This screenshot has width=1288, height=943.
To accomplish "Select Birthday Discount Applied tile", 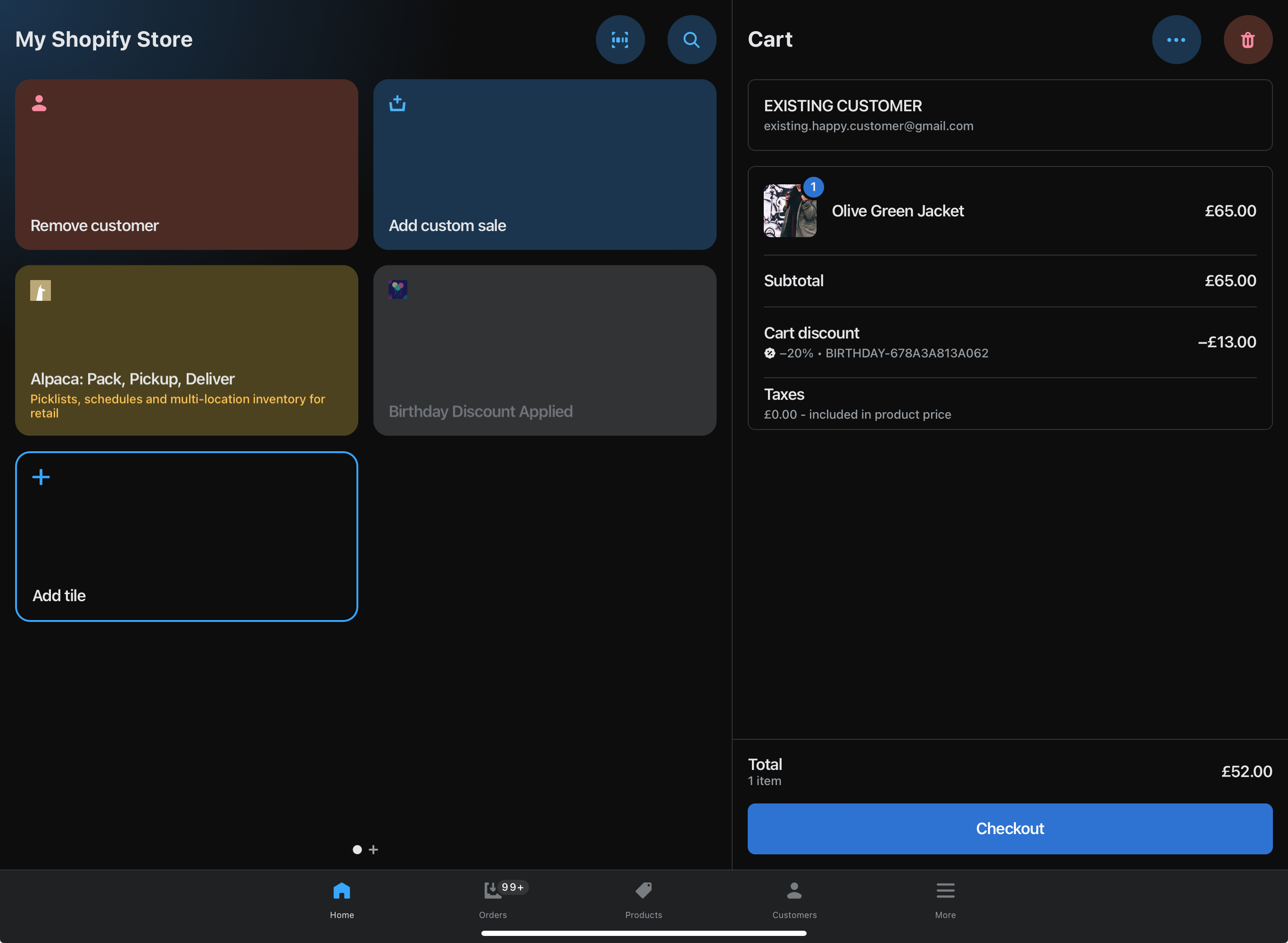I will coord(545,350).
